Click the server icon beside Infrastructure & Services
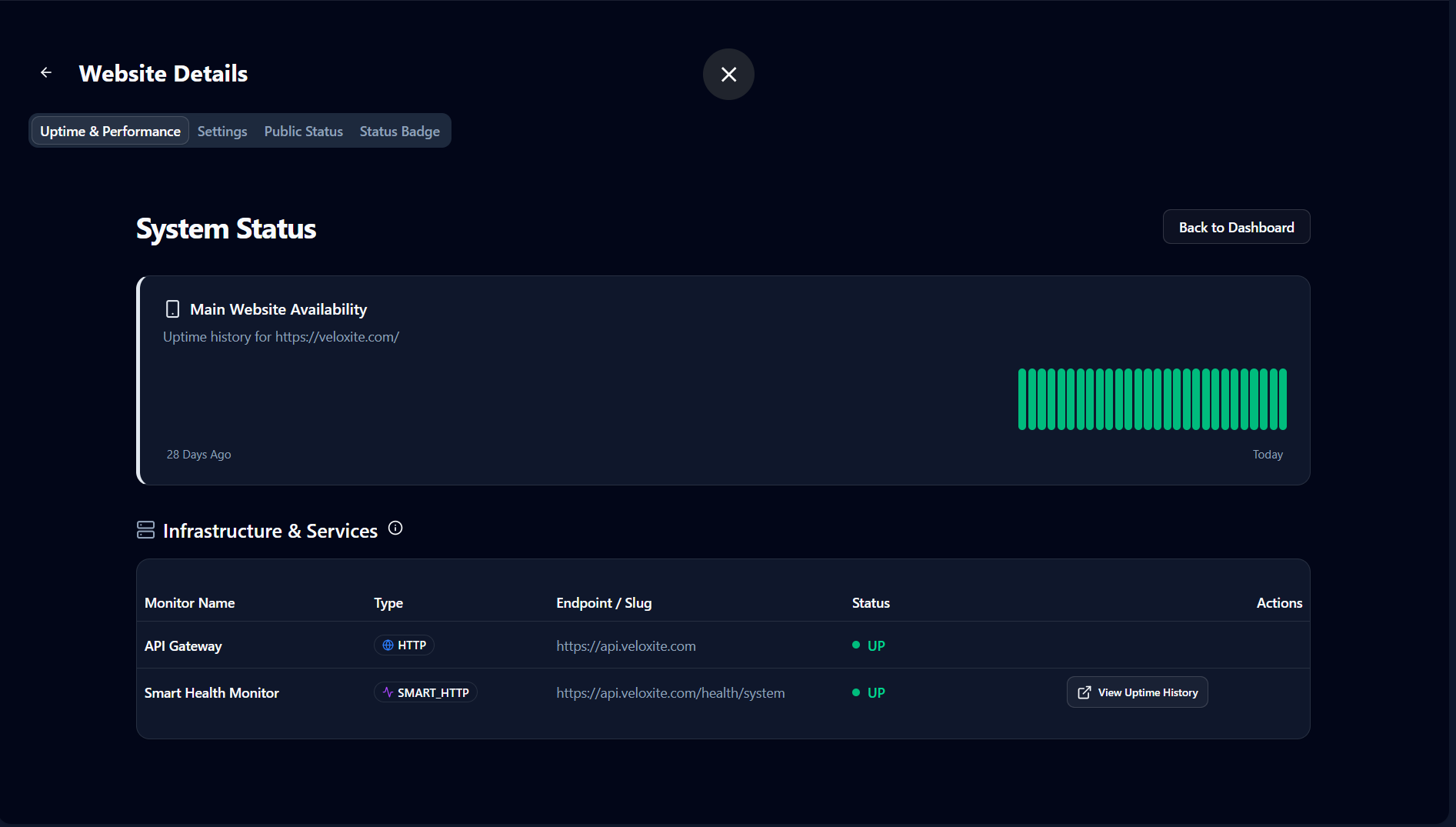This screenshot has height=827, width=1456. (x=145, y=530)
